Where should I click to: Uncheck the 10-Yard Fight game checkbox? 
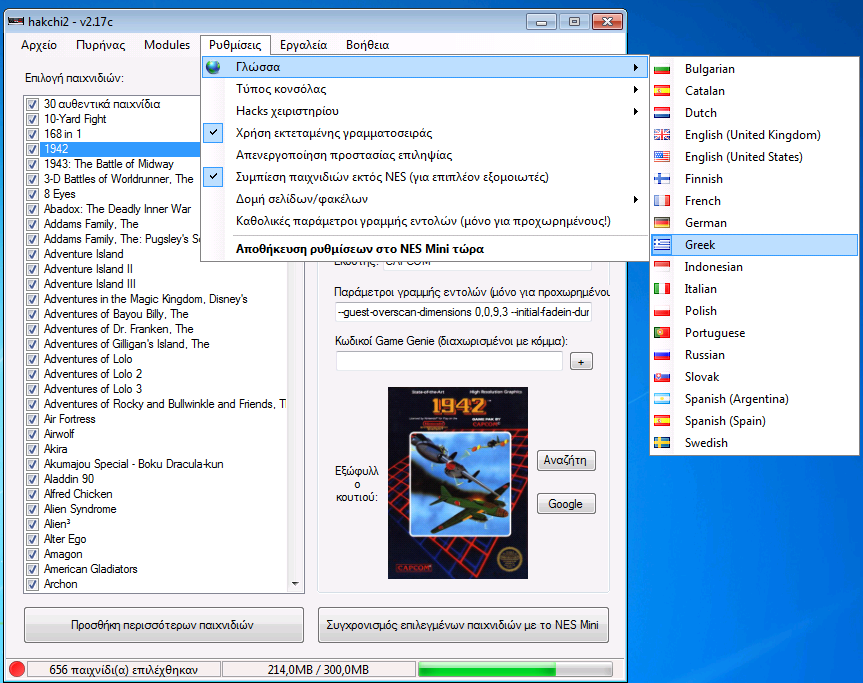32,119
